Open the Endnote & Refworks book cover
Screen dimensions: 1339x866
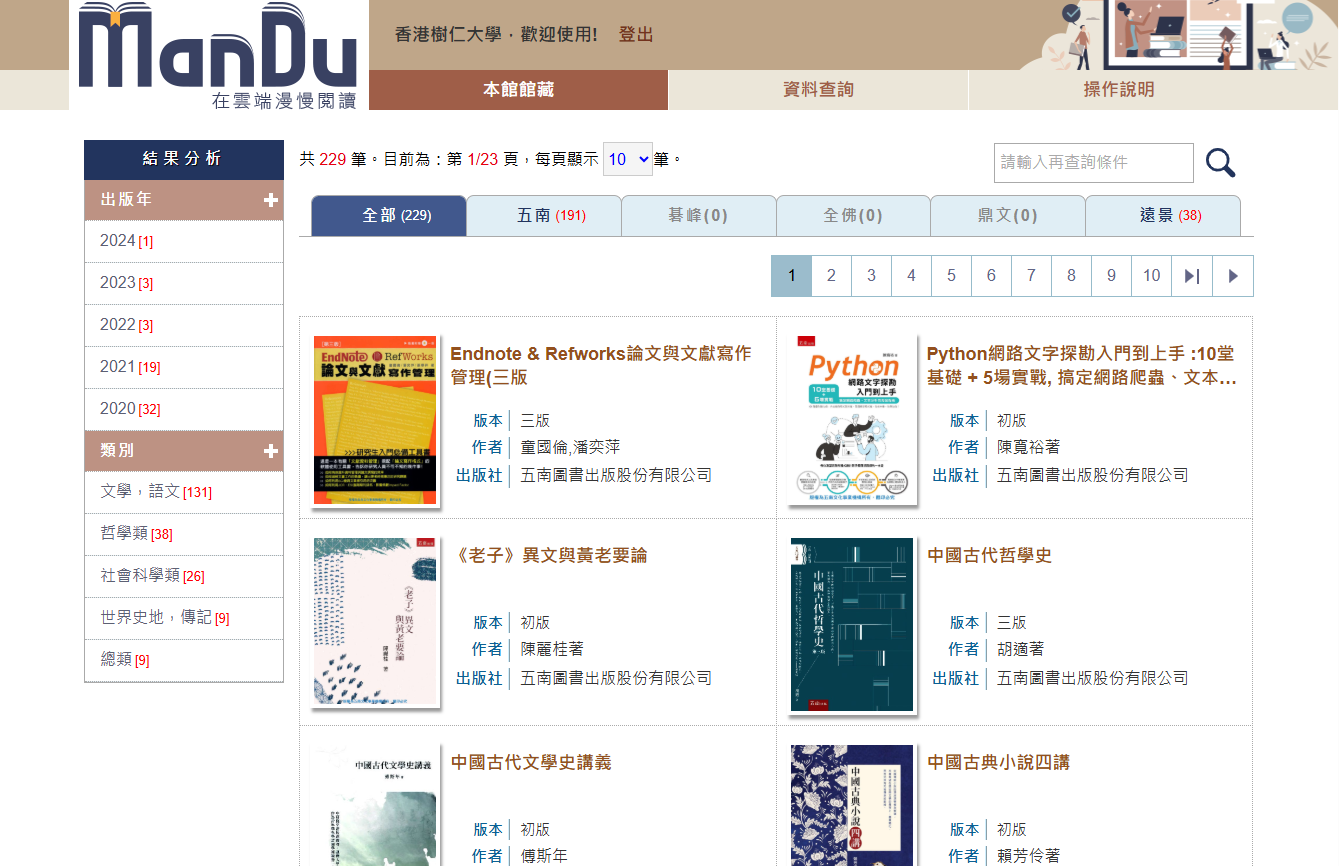pos(375,420)
